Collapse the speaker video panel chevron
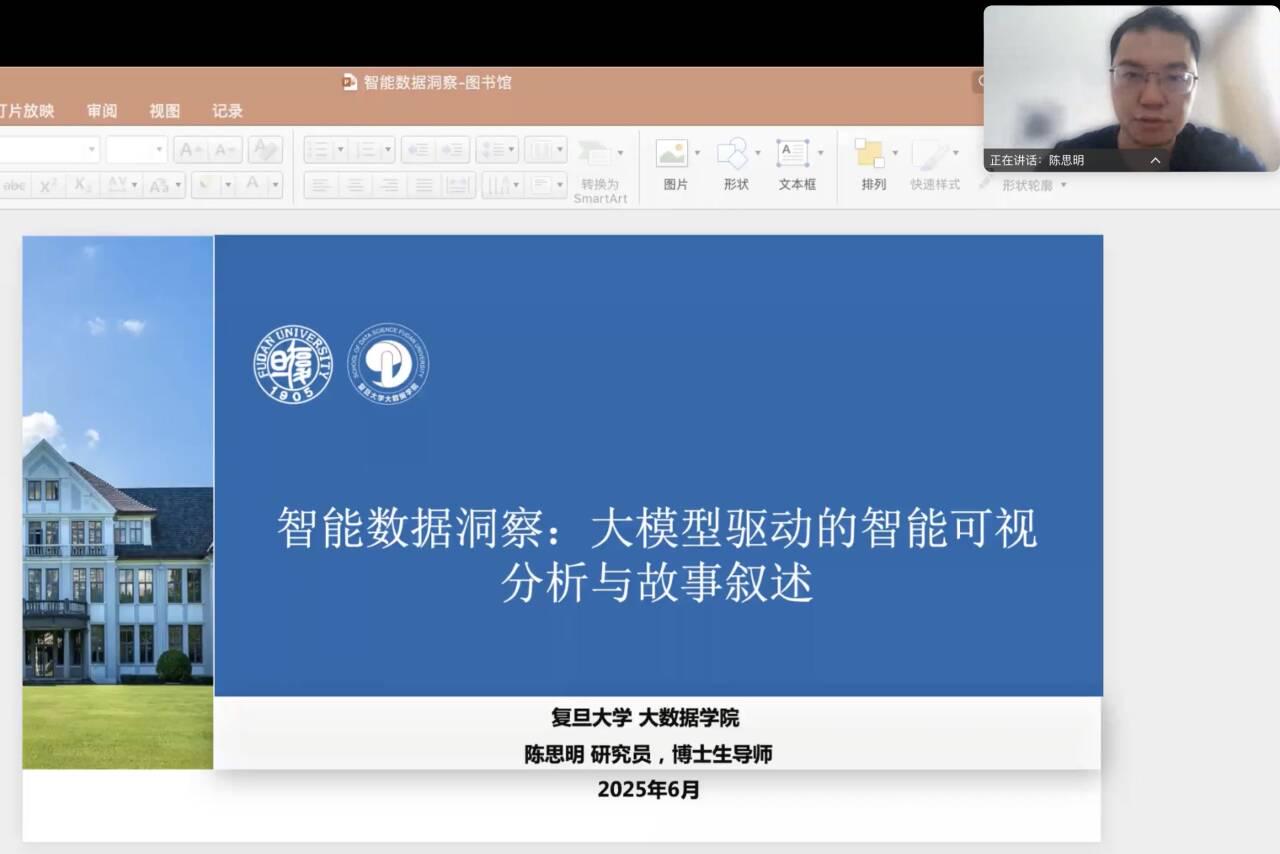Image resolution: width=1280 pixels, height=854 pixels. pos(1155,160)
